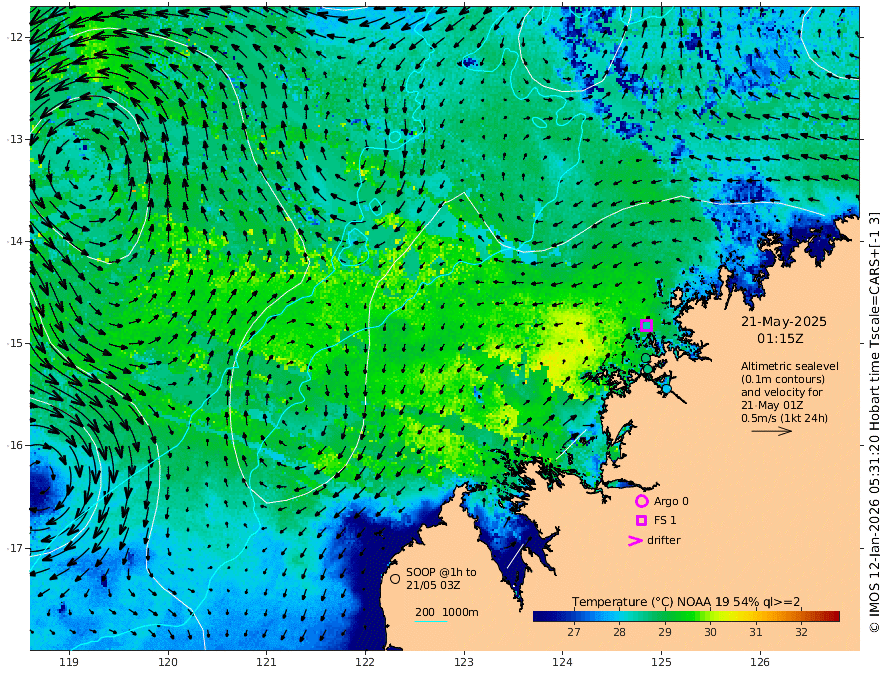Click colorbar tick label '27'
The width and height of the screenshot is (880, 680).
[574, 632]
